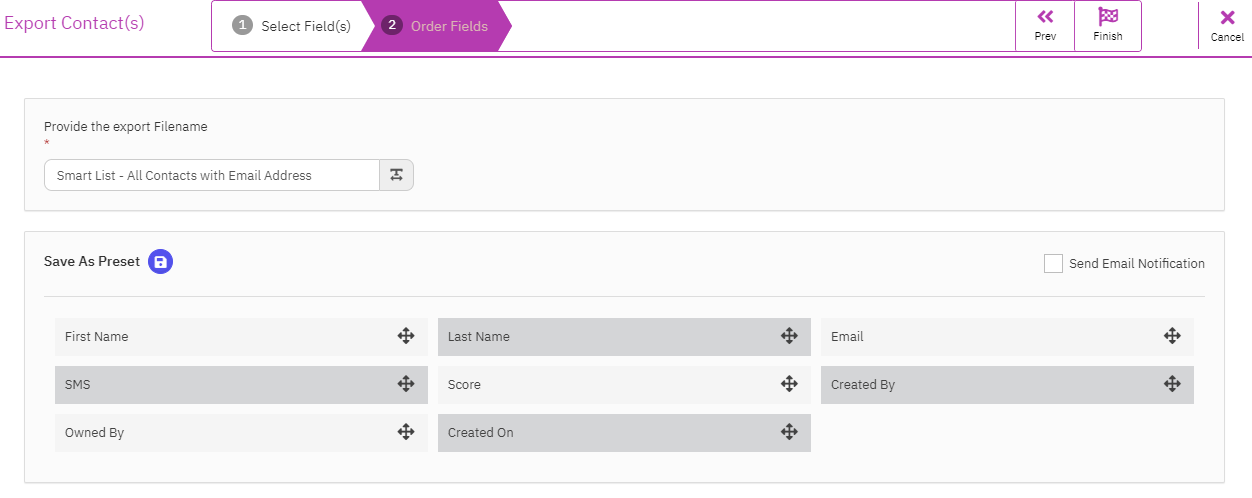Click the export filename input field
Image resolution: width=1252 pixels, height=498 pixels.
click(x=212, y=175)
